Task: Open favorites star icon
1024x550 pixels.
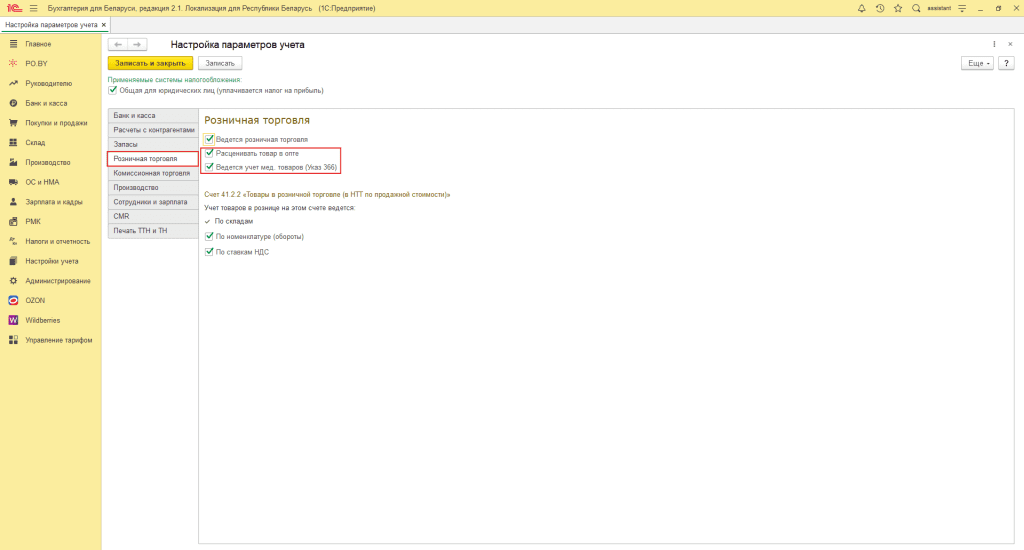Action: [897, 8]
